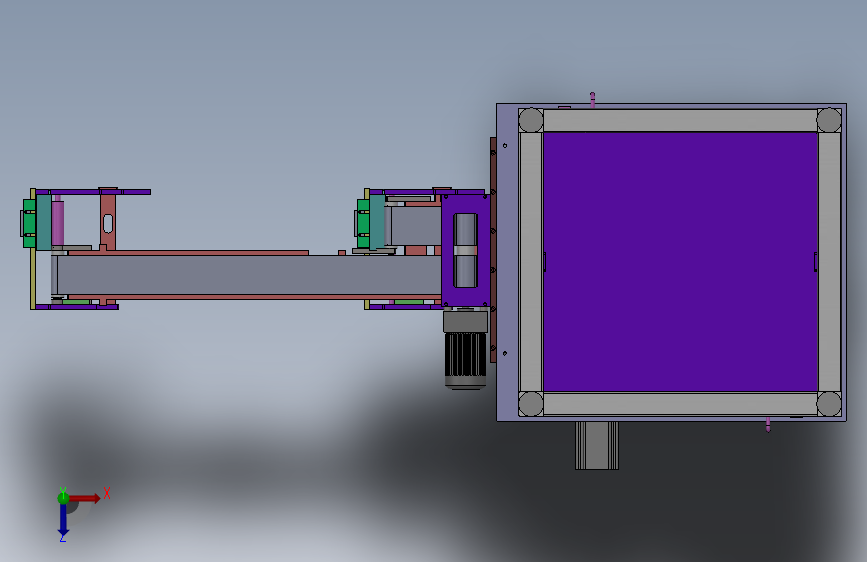Select the right gray bar of the square frame
The width and height of the screenshot is (867, 562).
point(829,262)
